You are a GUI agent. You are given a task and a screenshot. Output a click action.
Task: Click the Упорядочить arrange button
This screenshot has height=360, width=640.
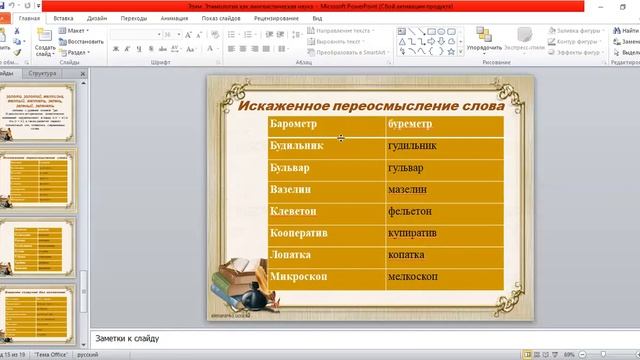pyautogui.click(x=484, y=40)
